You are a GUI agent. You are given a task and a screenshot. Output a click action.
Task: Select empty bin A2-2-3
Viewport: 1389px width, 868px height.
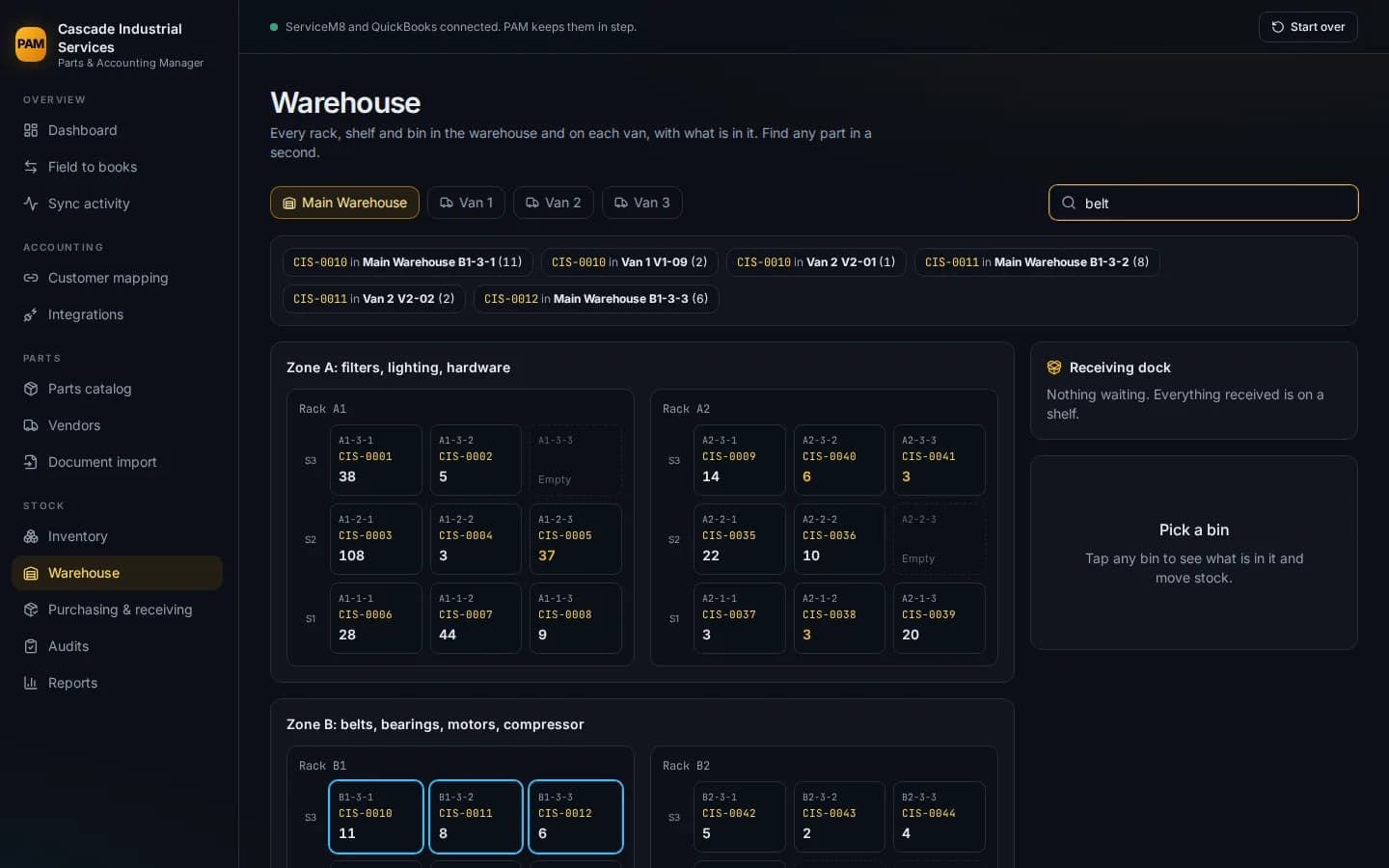click(940, 539)
